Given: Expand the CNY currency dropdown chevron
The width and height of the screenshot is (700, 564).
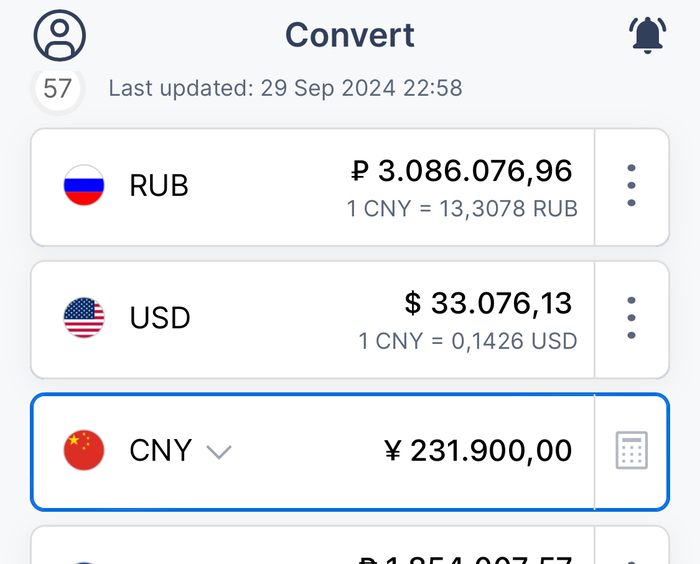Looking at the screenshot, I should pos(219,452).
